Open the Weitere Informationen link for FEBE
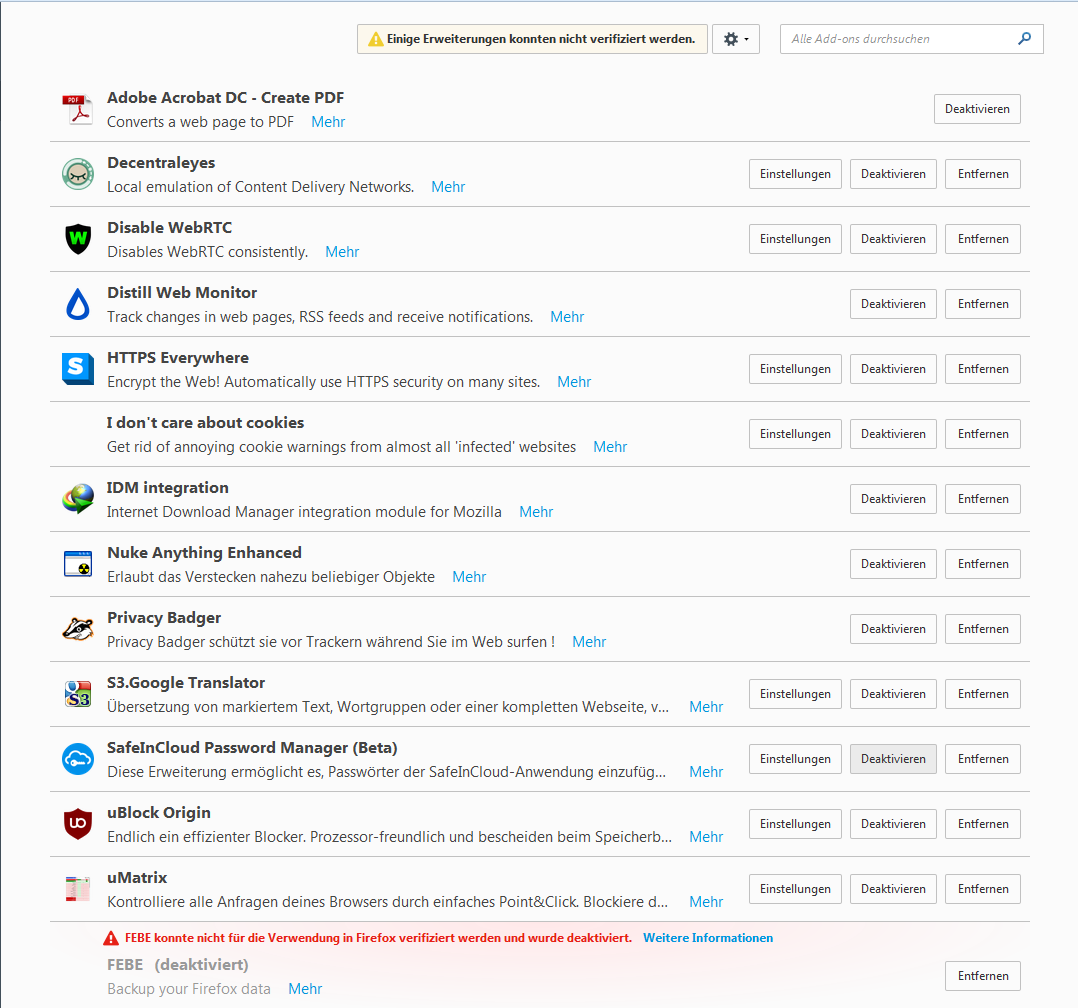 pos(708,938)
